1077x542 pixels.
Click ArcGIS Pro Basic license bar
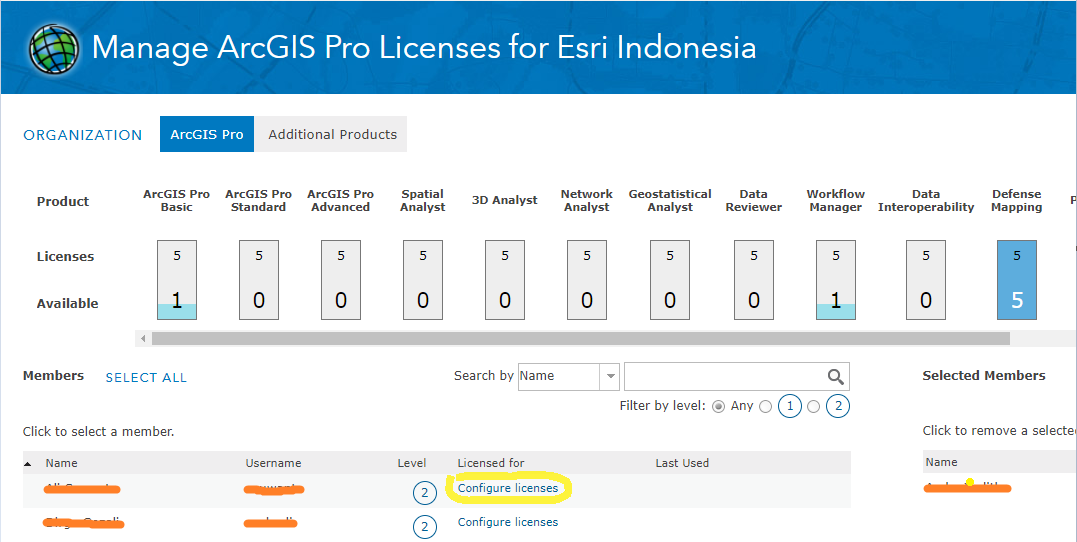[177, 280]
